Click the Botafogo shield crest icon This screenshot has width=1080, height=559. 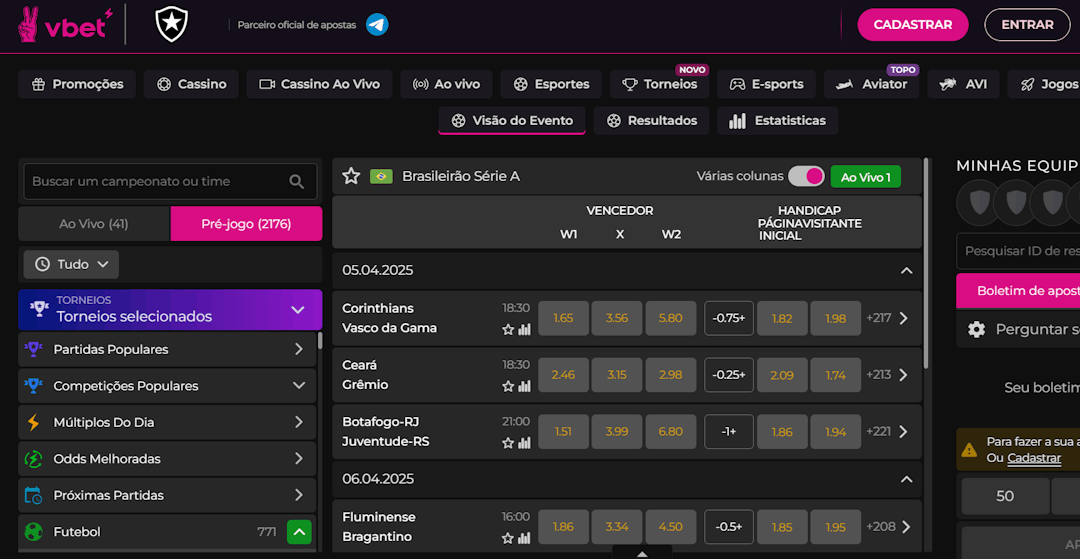(x=172, y=25)
